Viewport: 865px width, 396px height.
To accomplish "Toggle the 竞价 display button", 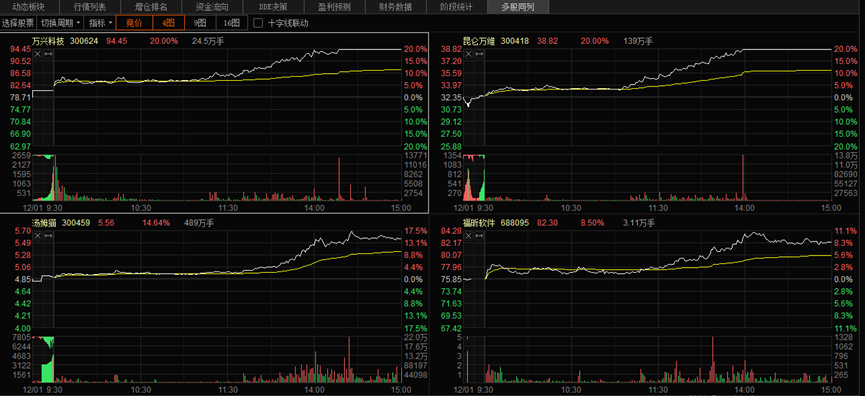I will point(134,23).
